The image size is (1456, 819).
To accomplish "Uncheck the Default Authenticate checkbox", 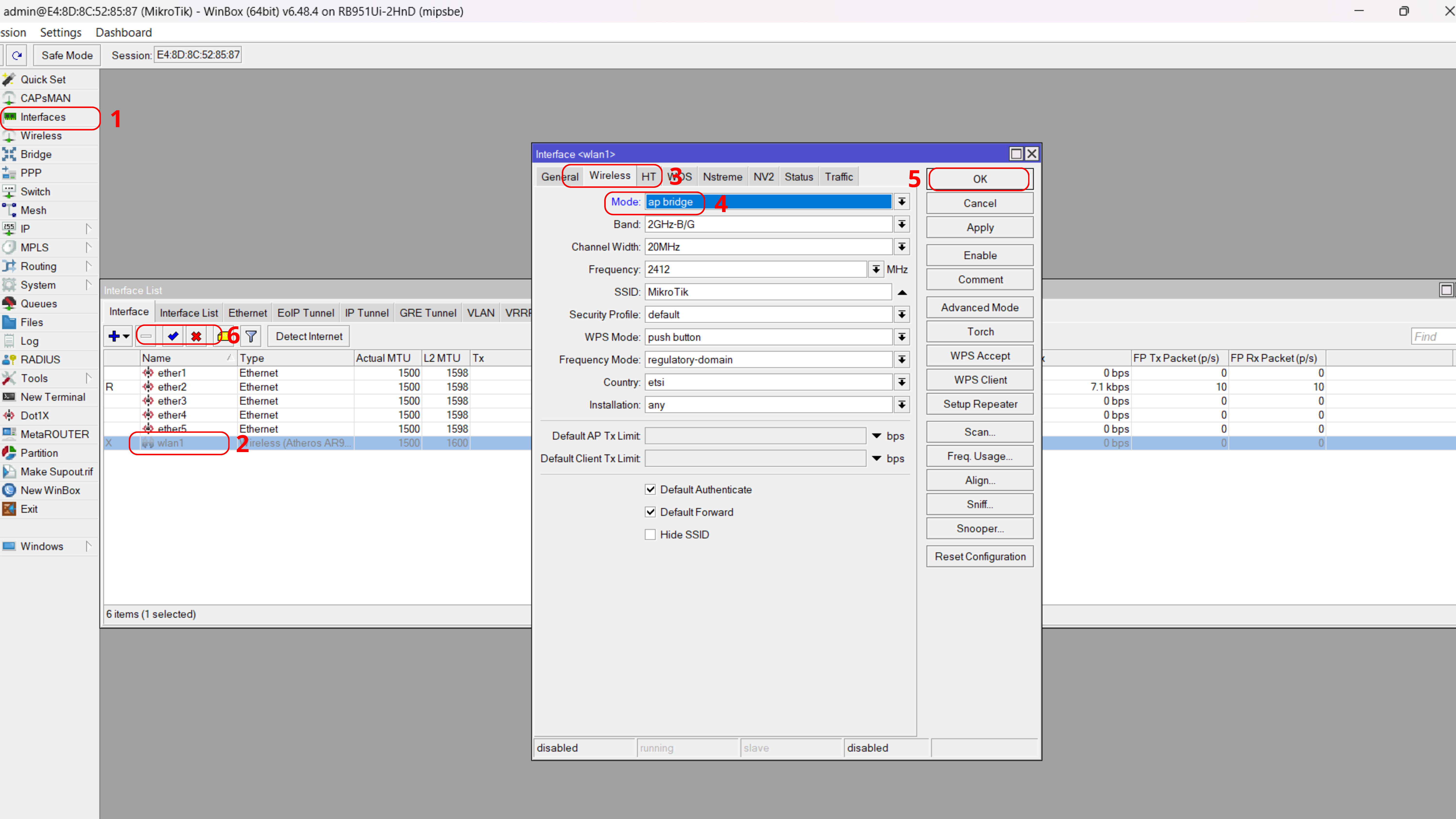I will (651, 489).
